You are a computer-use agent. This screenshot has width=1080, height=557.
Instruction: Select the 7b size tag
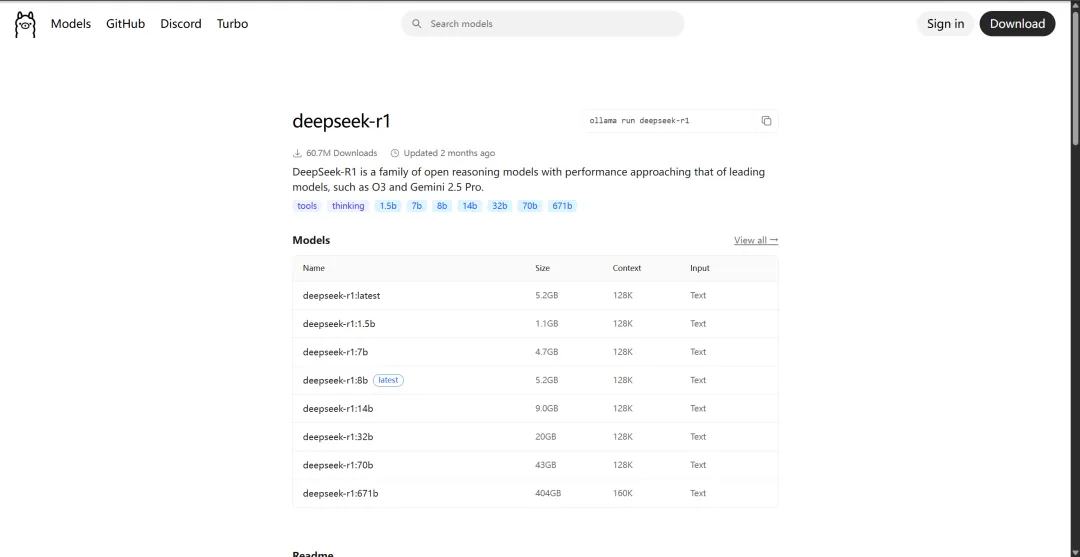pos(417,206)
